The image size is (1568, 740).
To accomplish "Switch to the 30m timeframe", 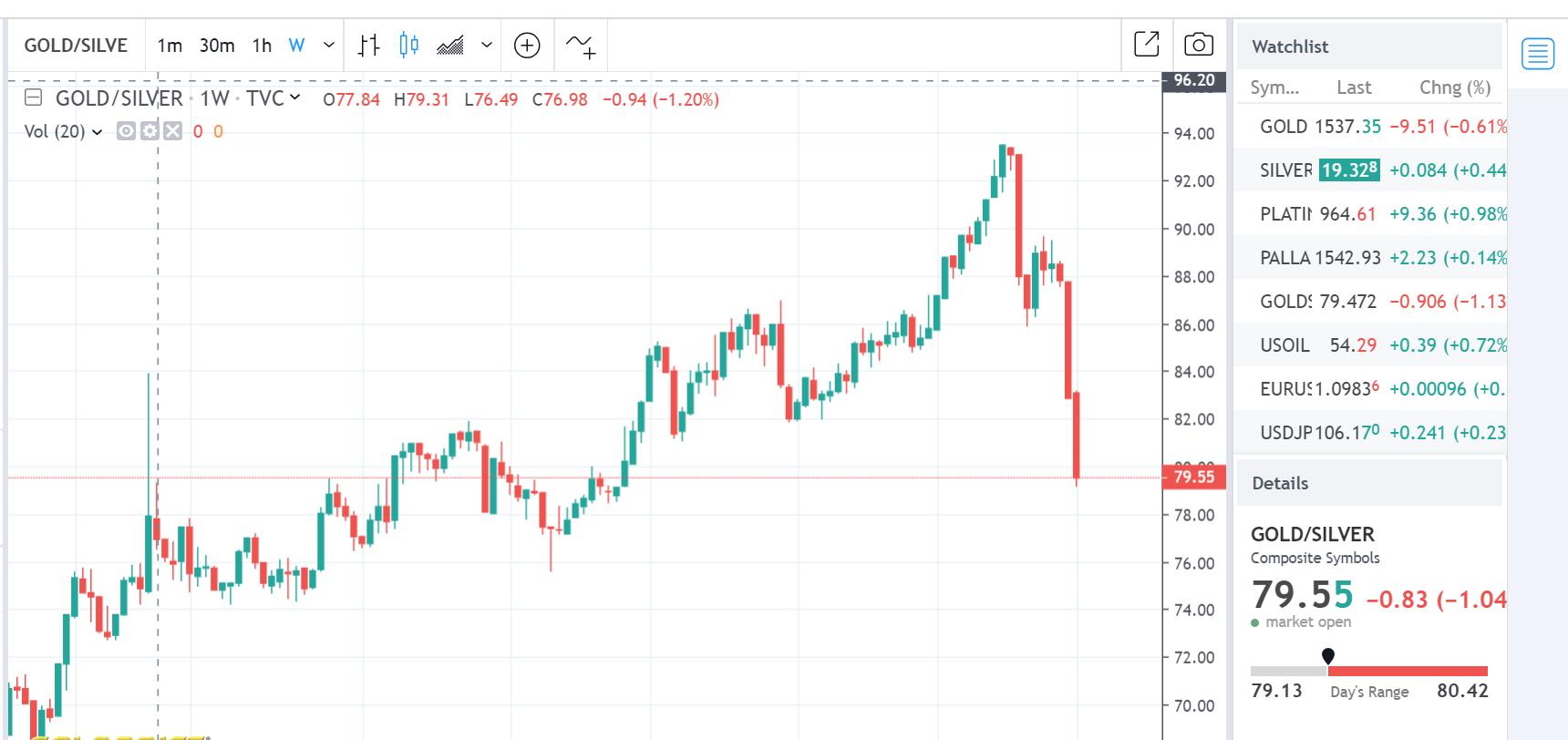I will tap(217, 45).
